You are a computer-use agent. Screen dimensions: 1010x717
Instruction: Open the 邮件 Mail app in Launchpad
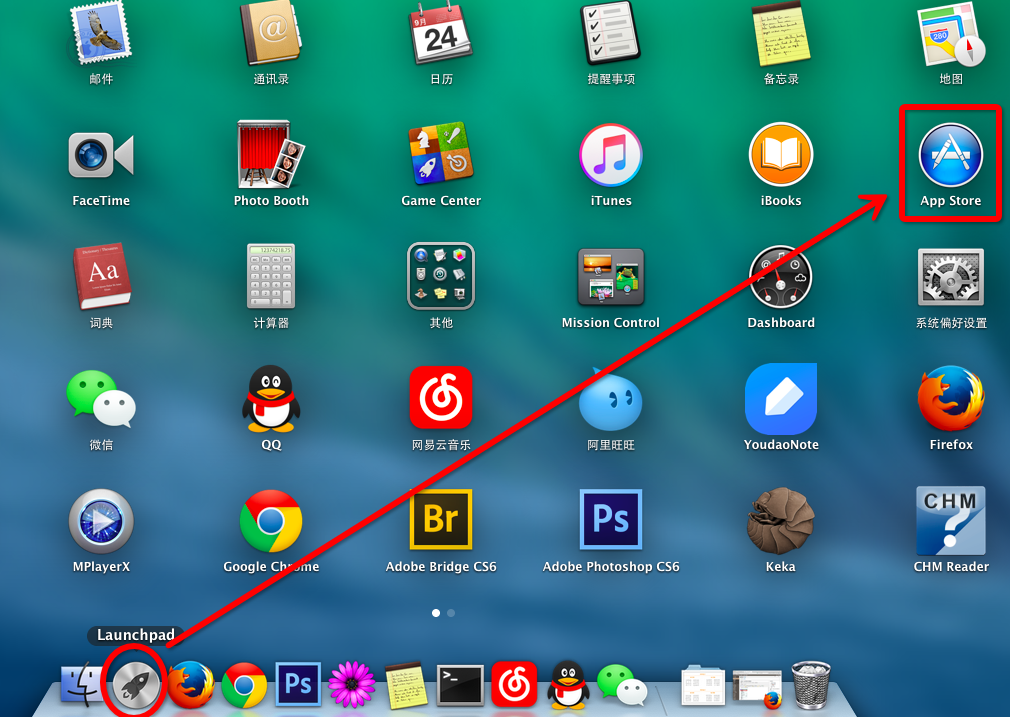[x=100, y=32]
